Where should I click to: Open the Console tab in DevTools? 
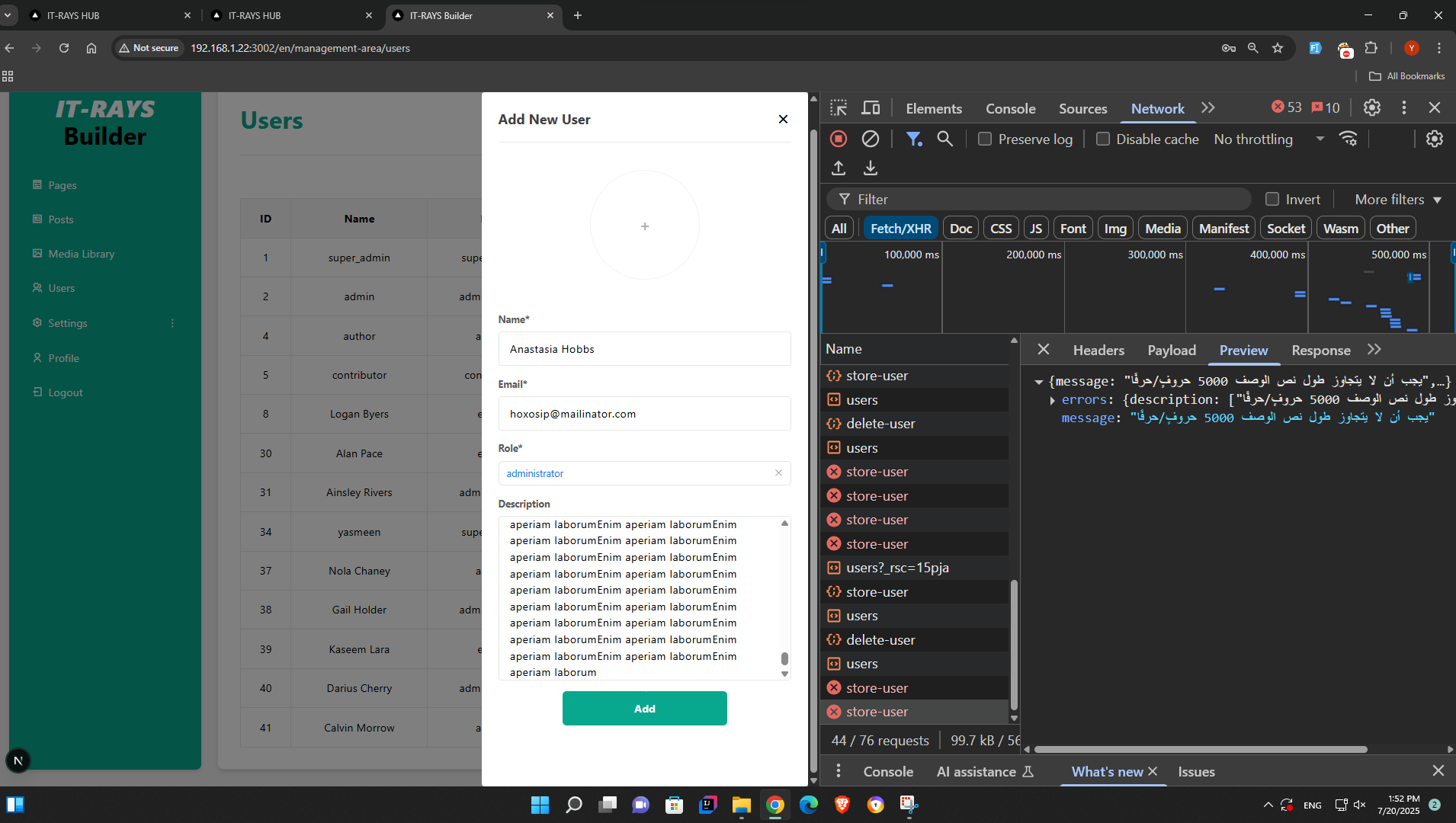(x=1010, y=108)
